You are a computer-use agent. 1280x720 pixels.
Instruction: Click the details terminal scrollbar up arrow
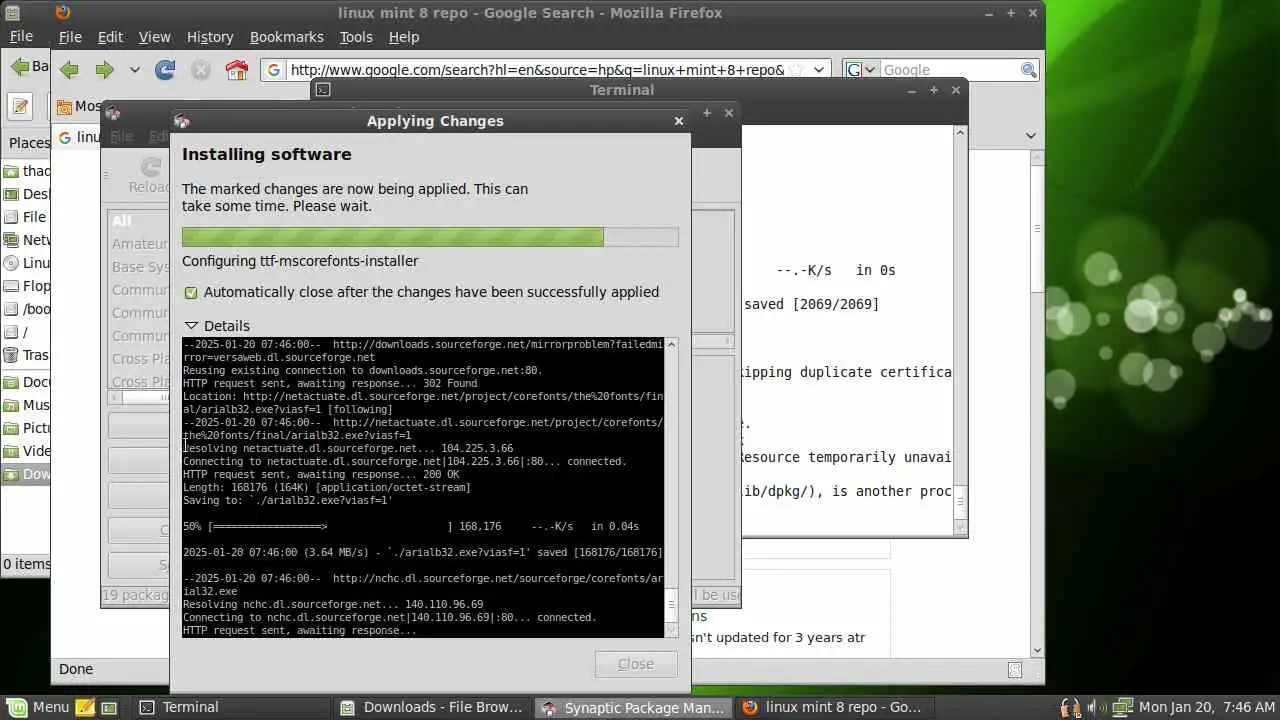[x=671, y=345]
